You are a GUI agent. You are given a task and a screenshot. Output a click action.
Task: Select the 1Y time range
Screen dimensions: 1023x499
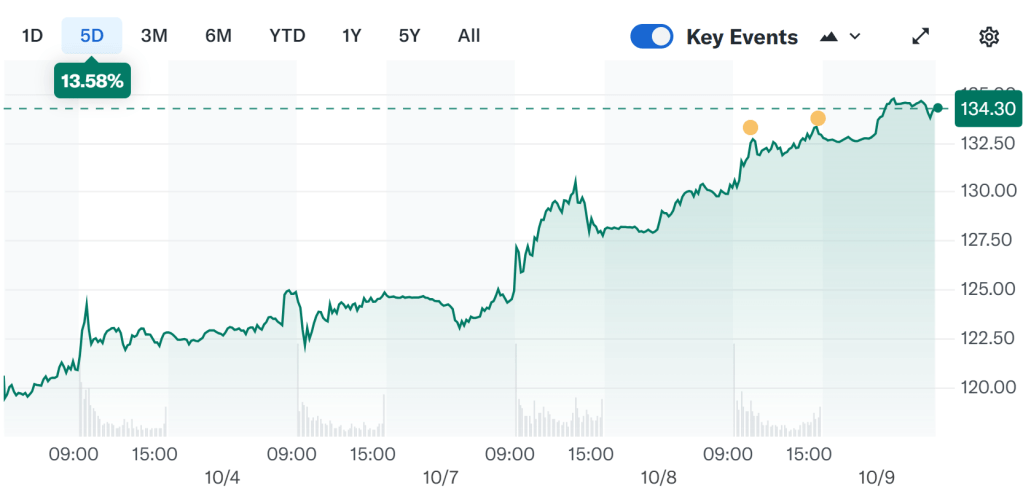click(351, 36)
